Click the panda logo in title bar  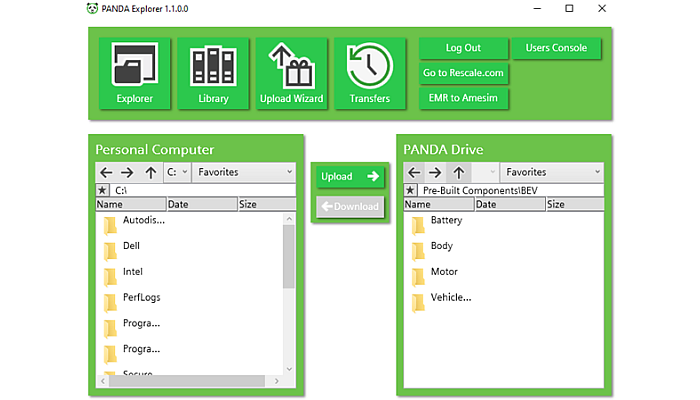(x=92, y=8)
